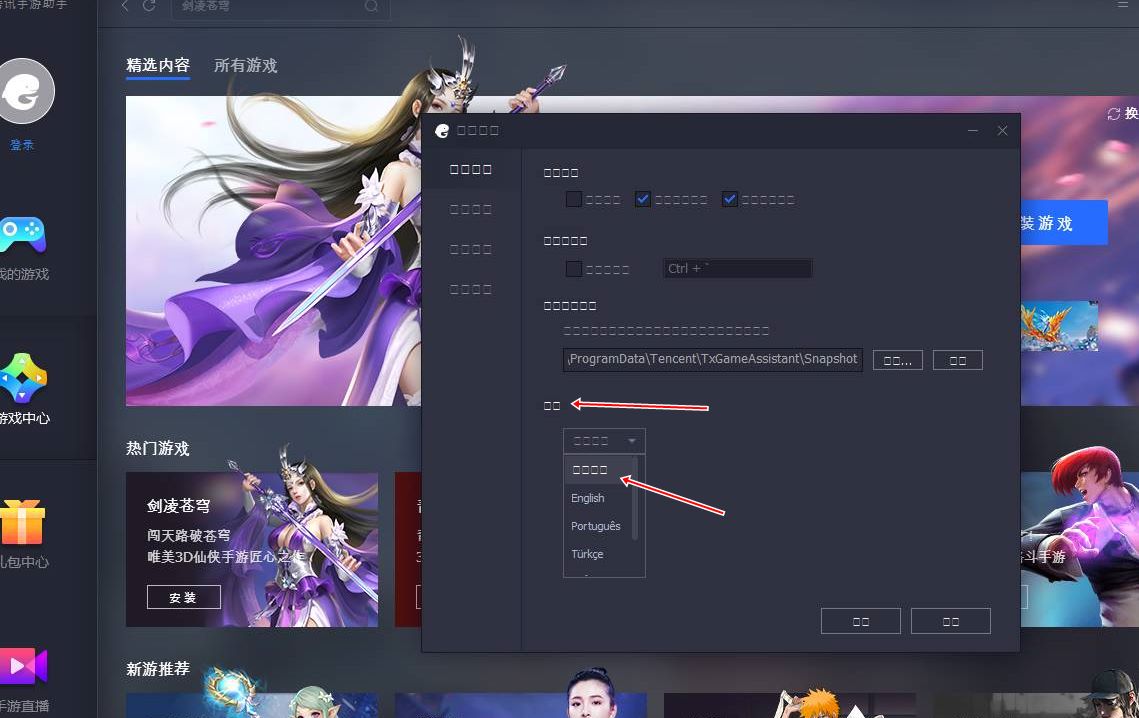Click the logo icon in settings dialog title
Image resolution: width=1139 pixels, height=718 pixels.
click(442, 131)
